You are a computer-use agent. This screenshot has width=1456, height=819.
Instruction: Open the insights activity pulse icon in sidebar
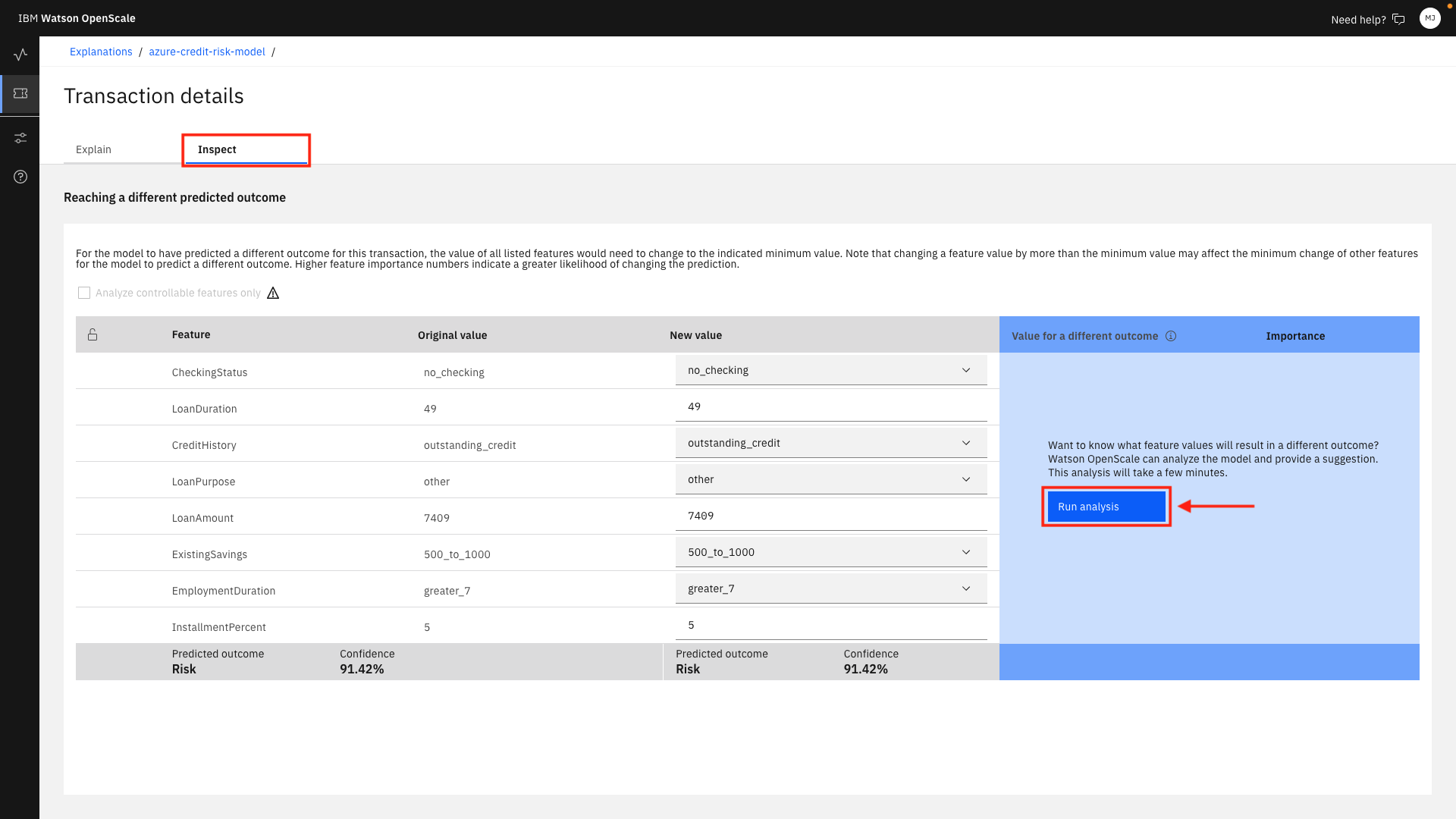20,55
